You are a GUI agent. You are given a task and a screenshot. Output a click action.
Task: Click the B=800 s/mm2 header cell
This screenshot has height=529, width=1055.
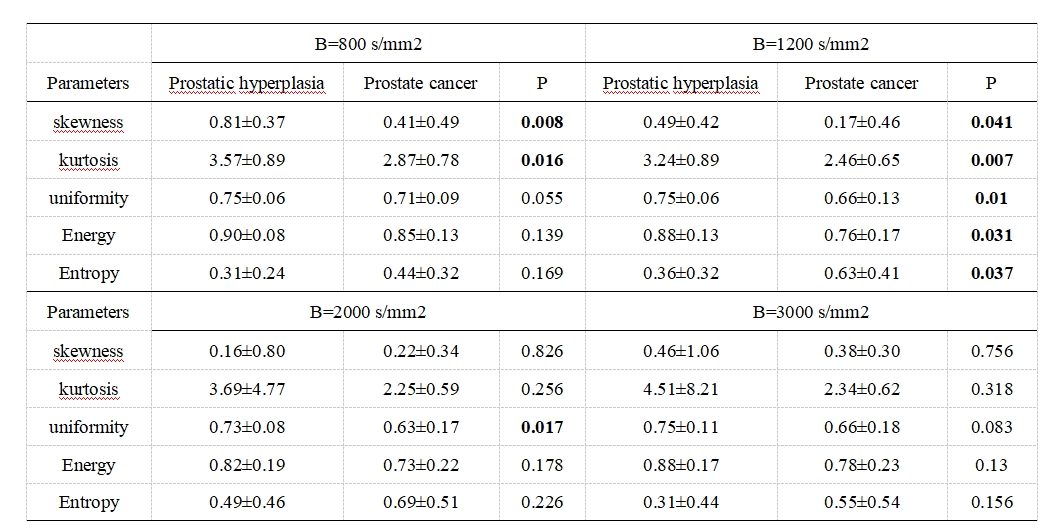tap(367, 45)
